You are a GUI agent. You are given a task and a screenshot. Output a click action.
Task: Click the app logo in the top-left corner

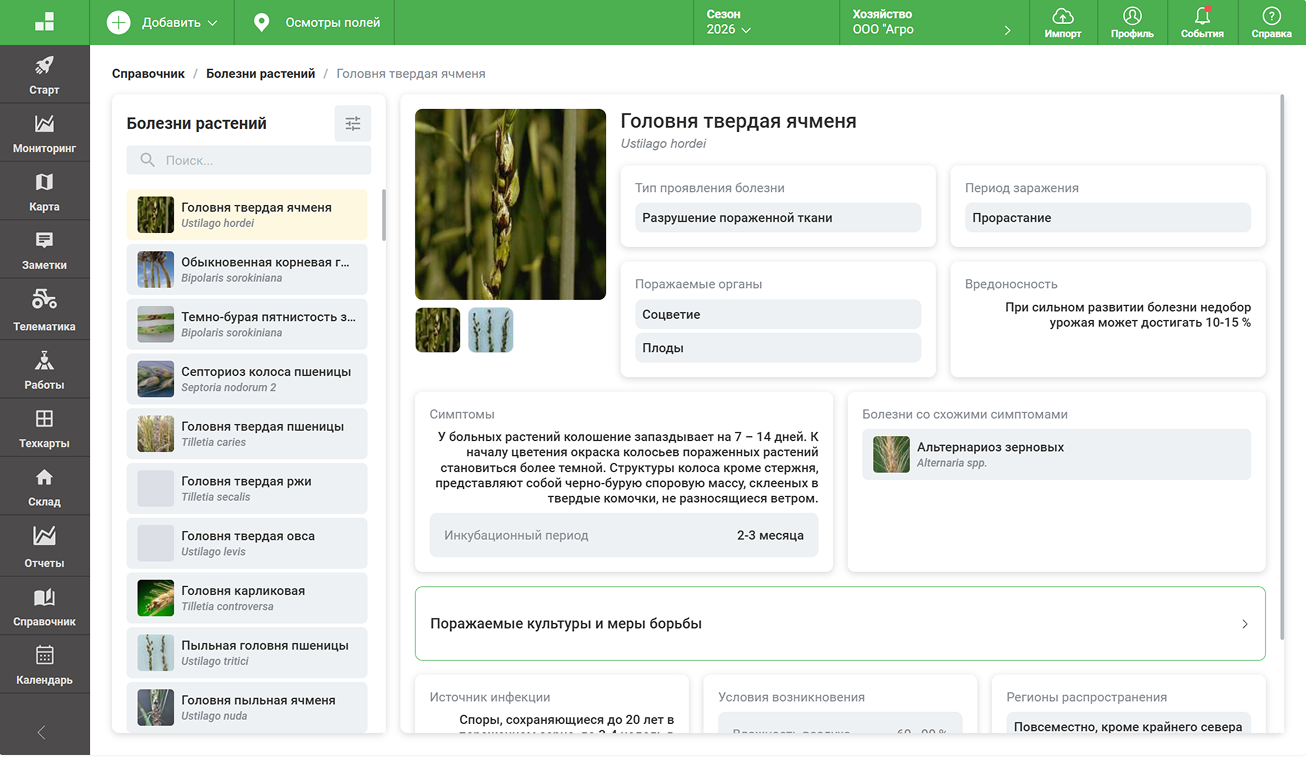(44, 22)
